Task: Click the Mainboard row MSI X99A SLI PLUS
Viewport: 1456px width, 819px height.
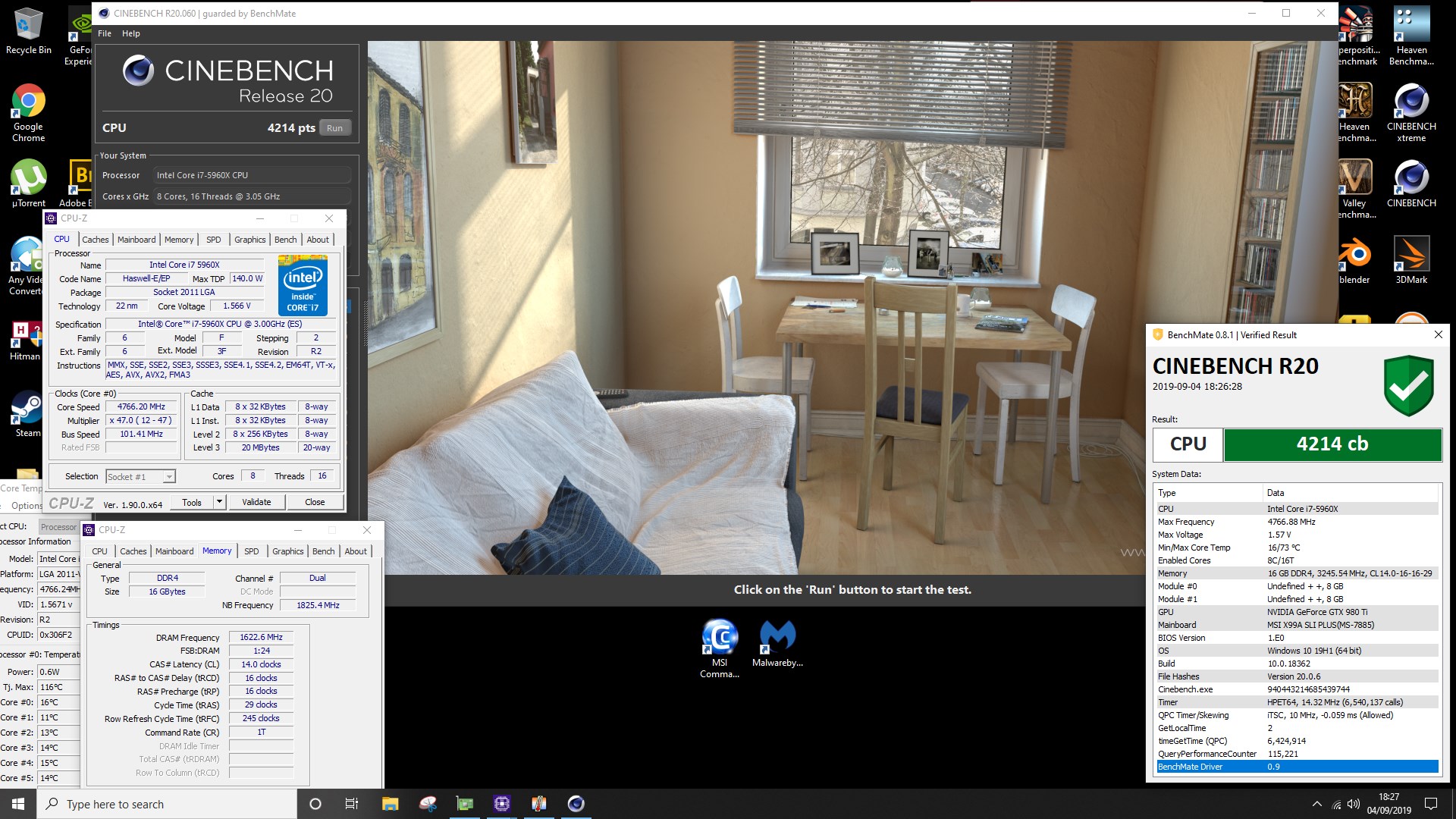Action: 1297,625
